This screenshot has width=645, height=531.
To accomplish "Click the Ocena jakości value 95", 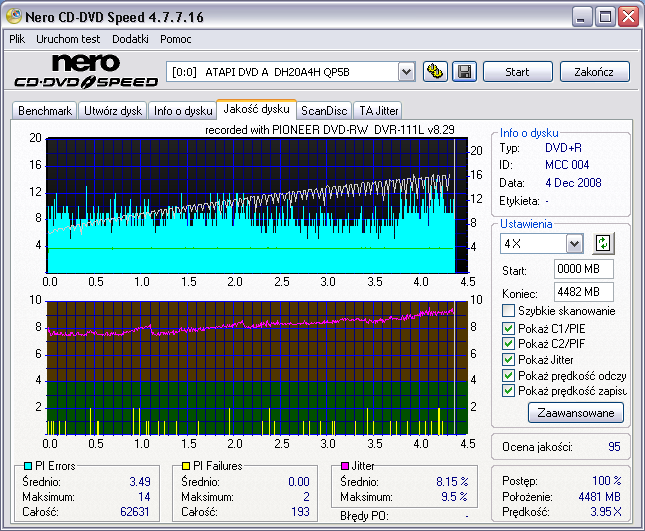I will tap(614, 447).
